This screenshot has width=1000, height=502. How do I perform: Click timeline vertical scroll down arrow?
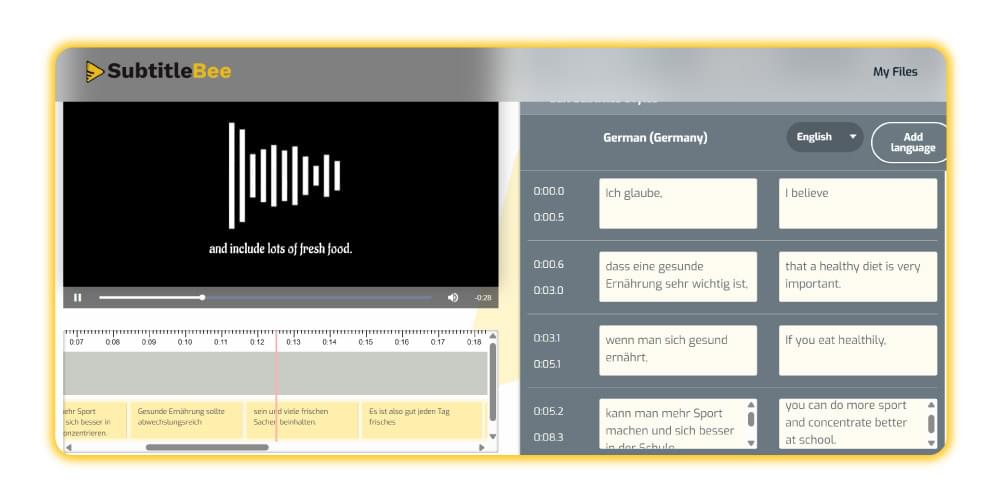pyautogui.click(x=492, y=437)
